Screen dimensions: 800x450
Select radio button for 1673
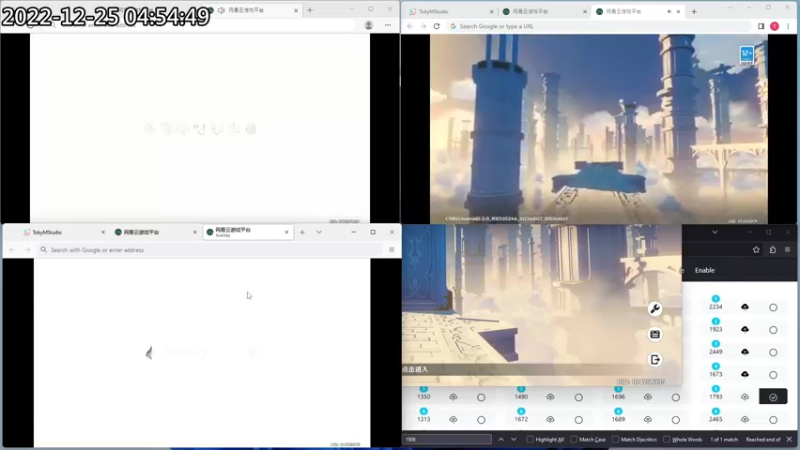click(x=773, y=374)
